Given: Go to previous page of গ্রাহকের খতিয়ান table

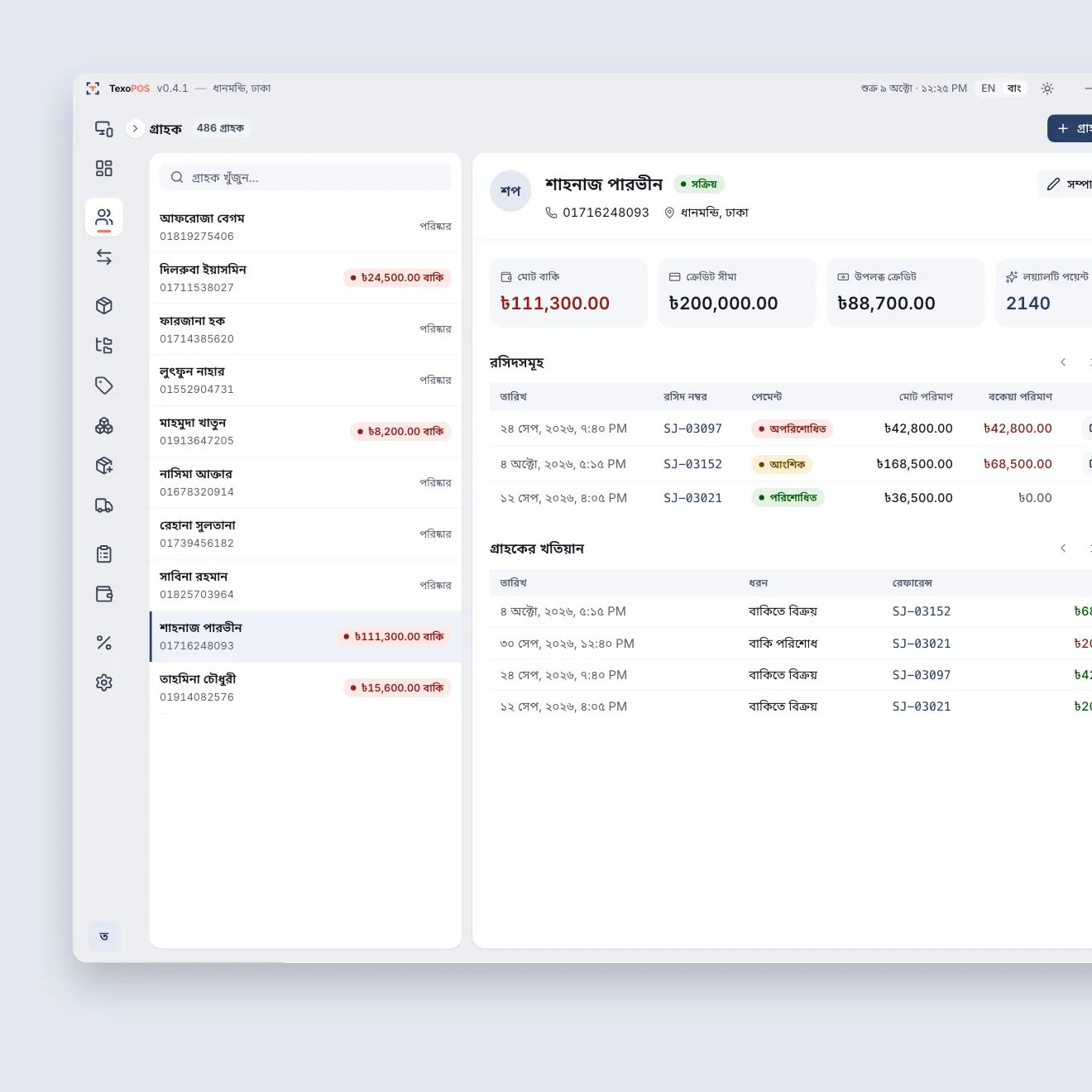Looking at the screenshot, I should [1063, 548].
